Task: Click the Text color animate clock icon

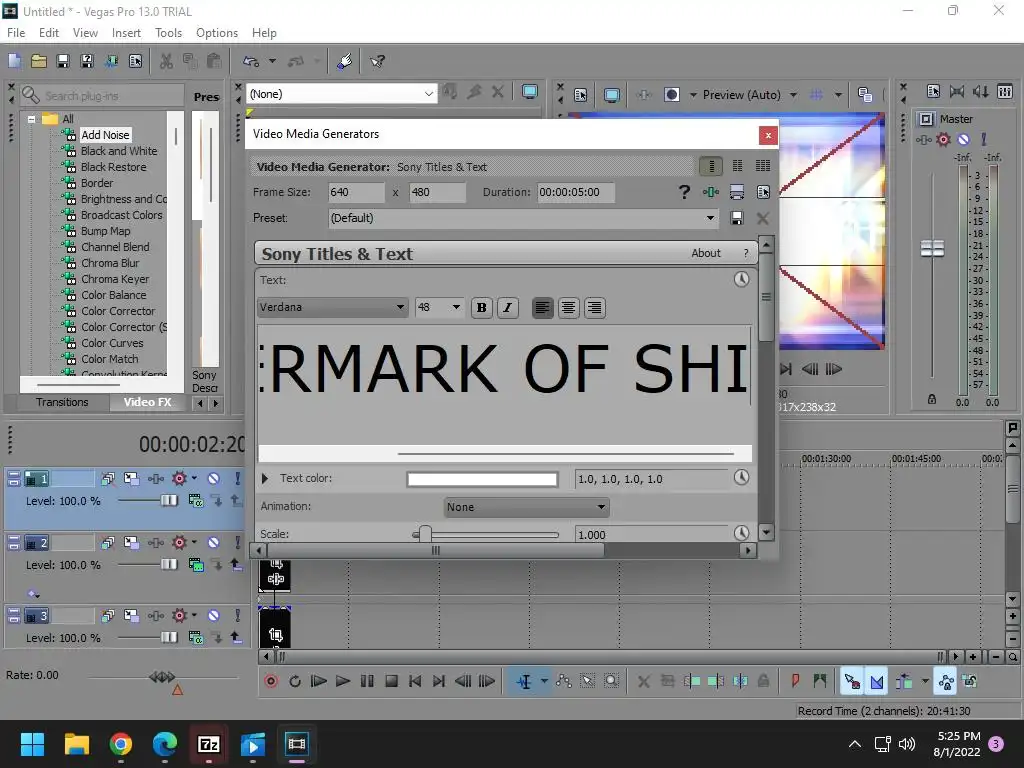Action: click(741, 477)
